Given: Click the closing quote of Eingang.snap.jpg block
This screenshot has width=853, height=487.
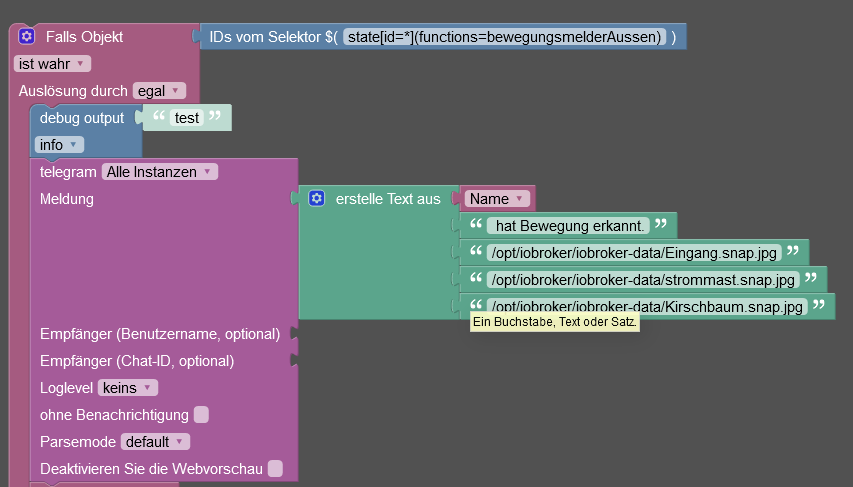Looking at the screenshot, I should [x=793, y=250].
